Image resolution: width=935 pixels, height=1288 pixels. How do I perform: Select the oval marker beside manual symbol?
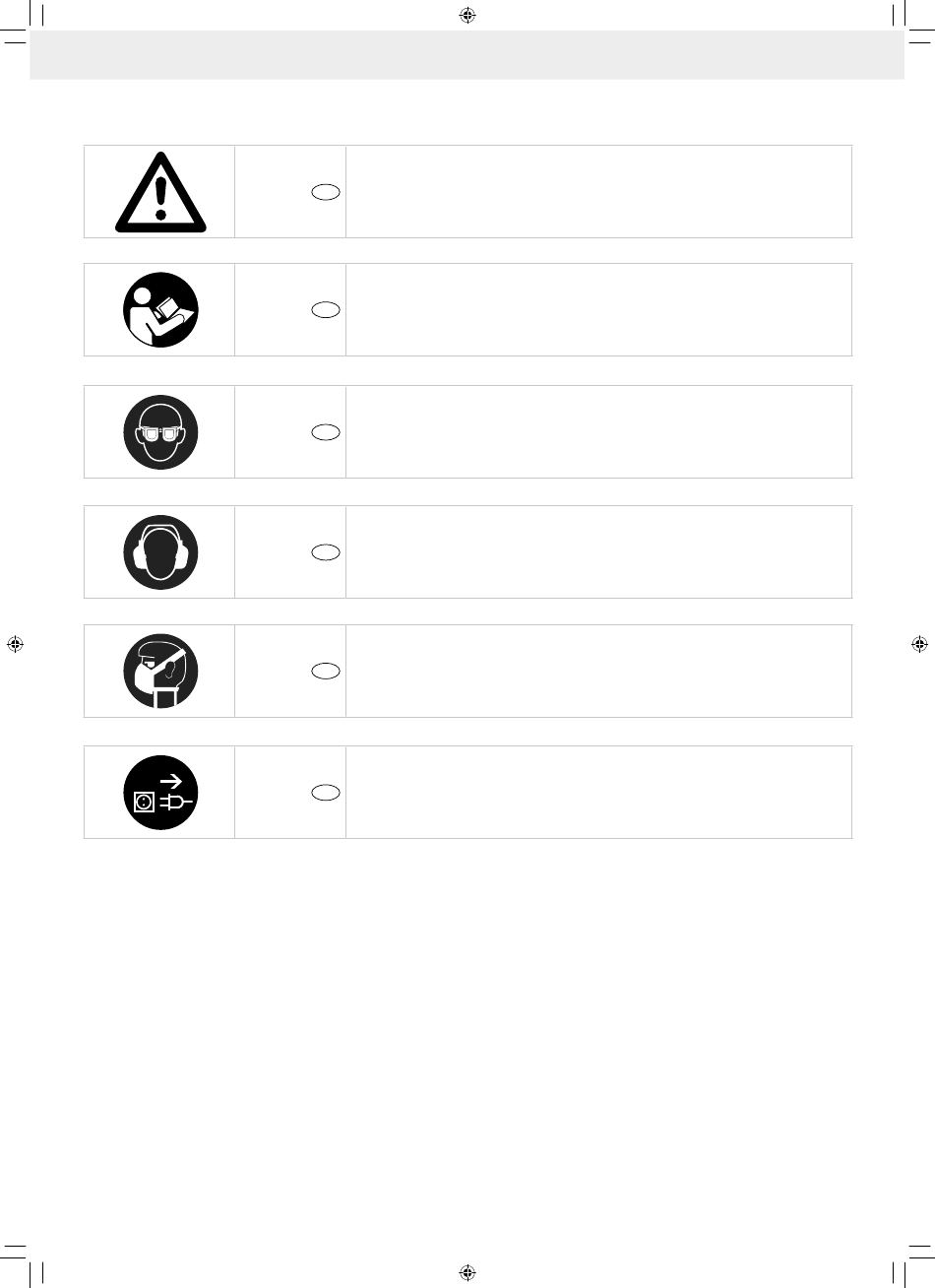(x=327, y=310)
